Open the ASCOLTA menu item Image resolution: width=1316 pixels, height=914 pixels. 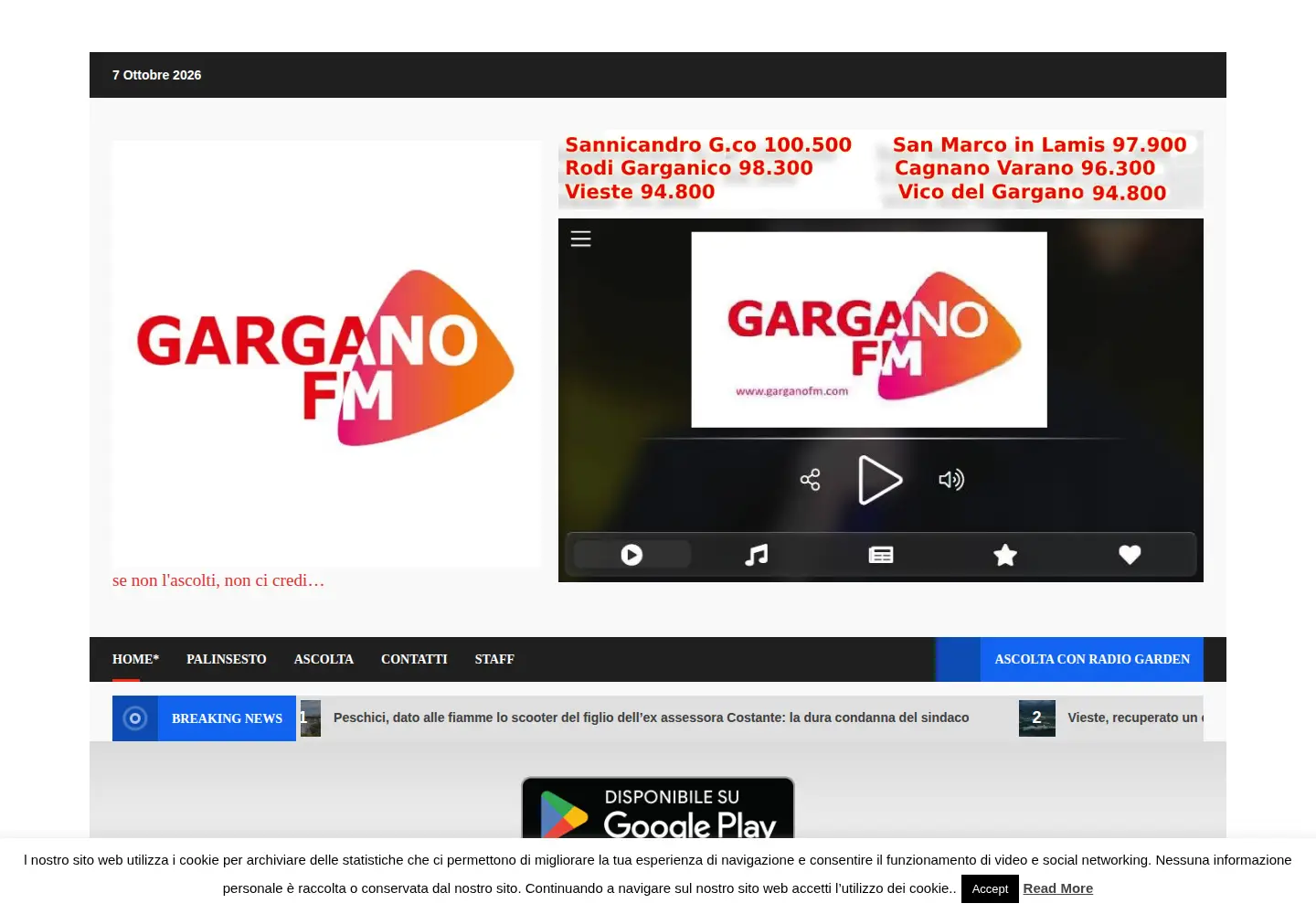tap(324, 659)
